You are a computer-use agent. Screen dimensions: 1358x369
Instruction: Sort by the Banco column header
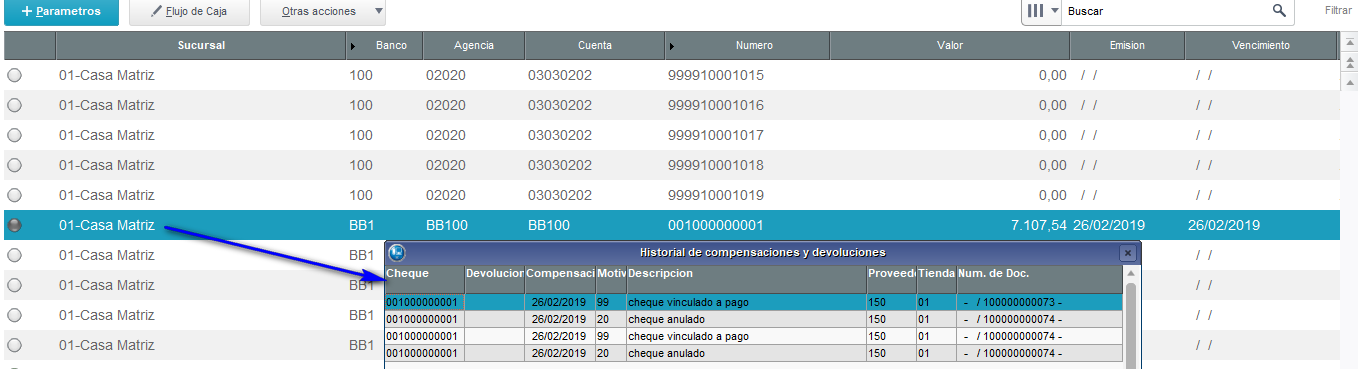[385, 46]
